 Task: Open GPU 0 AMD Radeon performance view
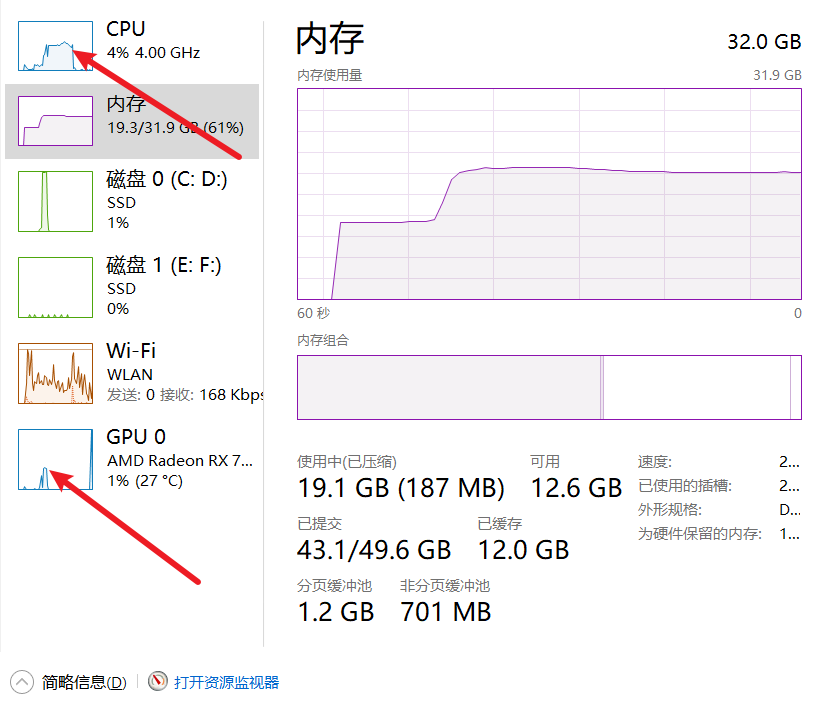pos(132,459)
